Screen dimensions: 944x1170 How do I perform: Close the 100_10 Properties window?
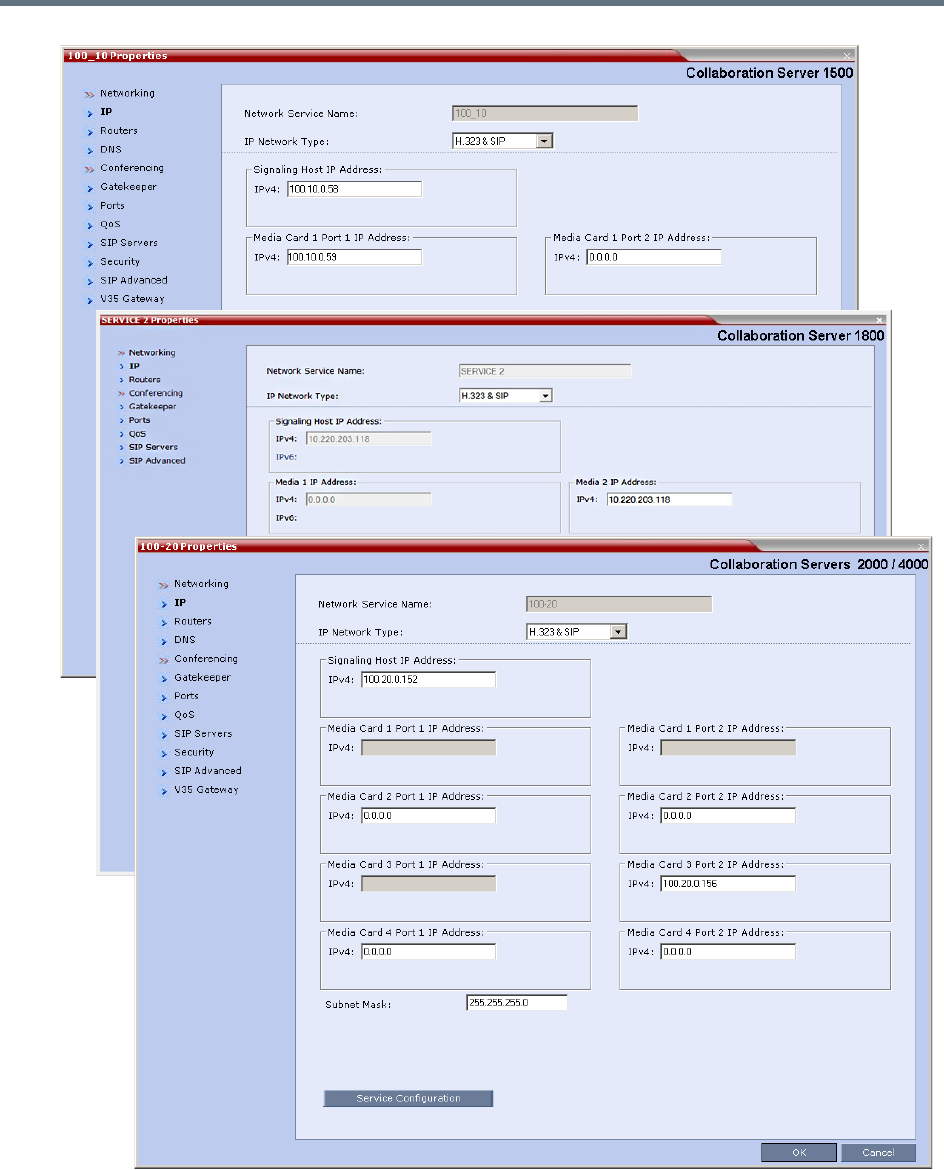click(x=847, y=56)
